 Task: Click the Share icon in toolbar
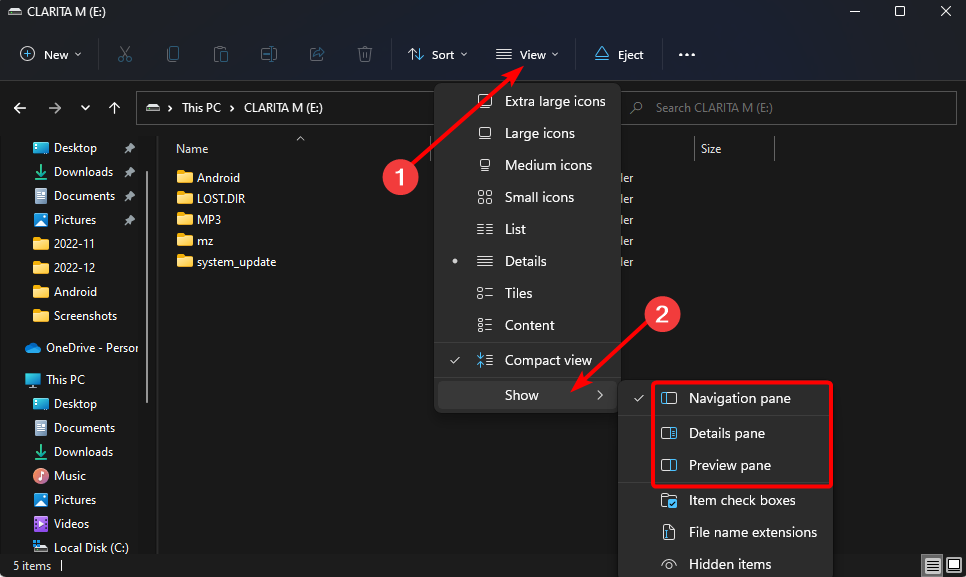pyautogui.click(x=317, y=54)
